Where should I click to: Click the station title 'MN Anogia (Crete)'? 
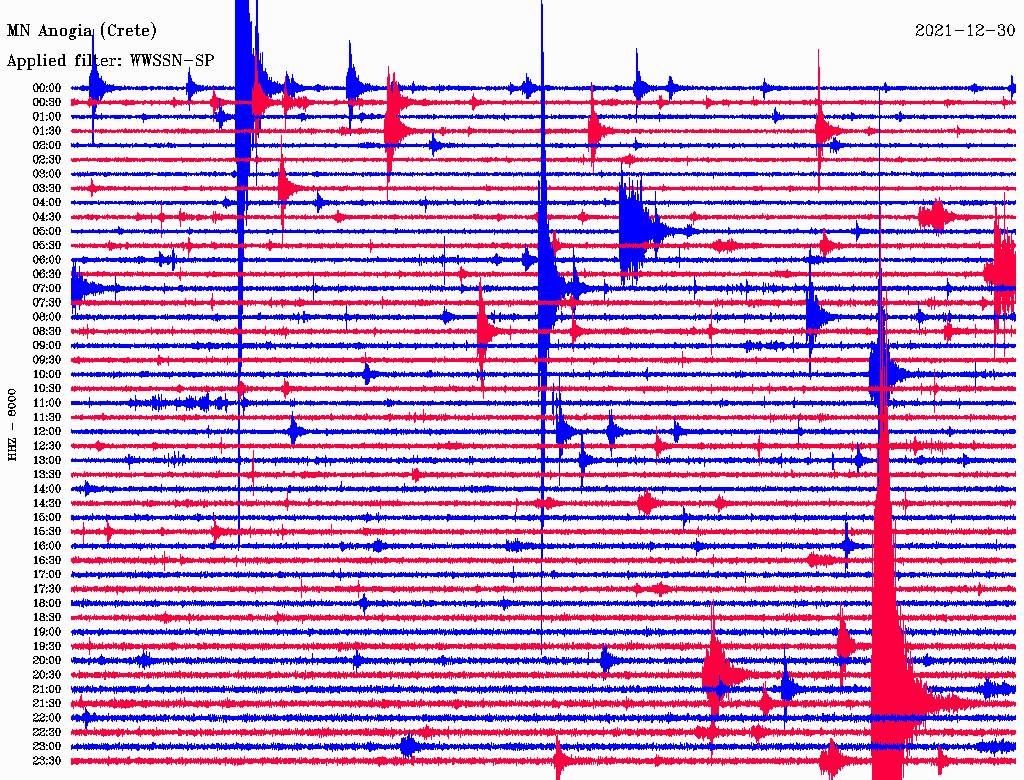click(x=82, y=31)
